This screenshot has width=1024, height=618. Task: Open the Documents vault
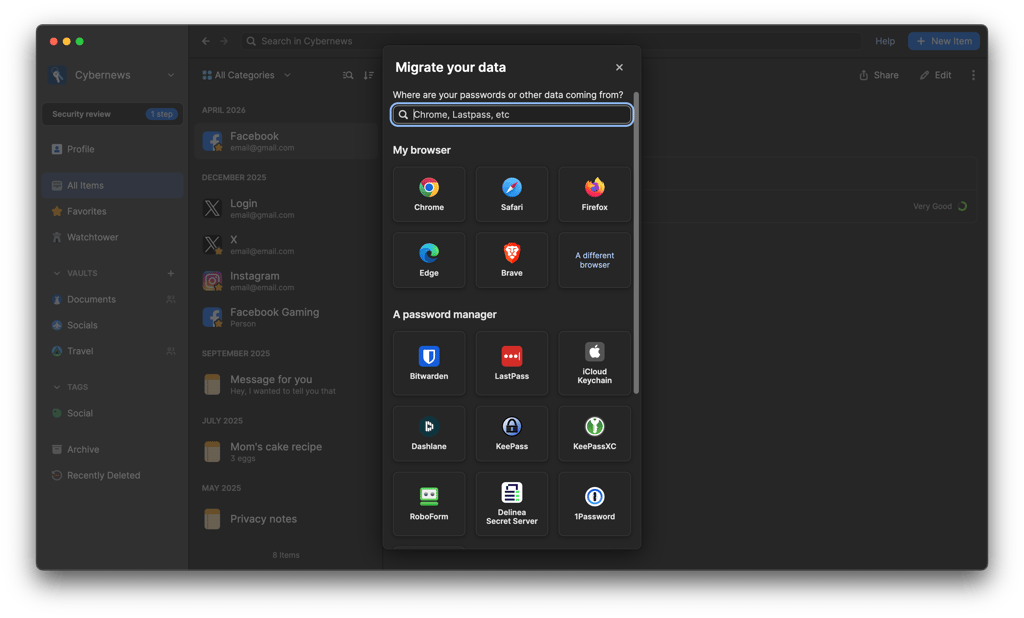pos(112,299)
